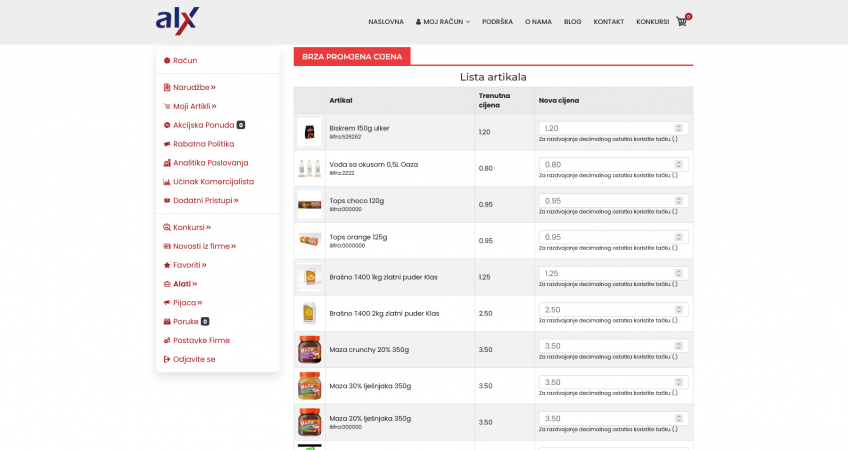Click the Konkursi search icon in sidebar
The width and height of the screenshot is (848, 450).
(167, 227)
